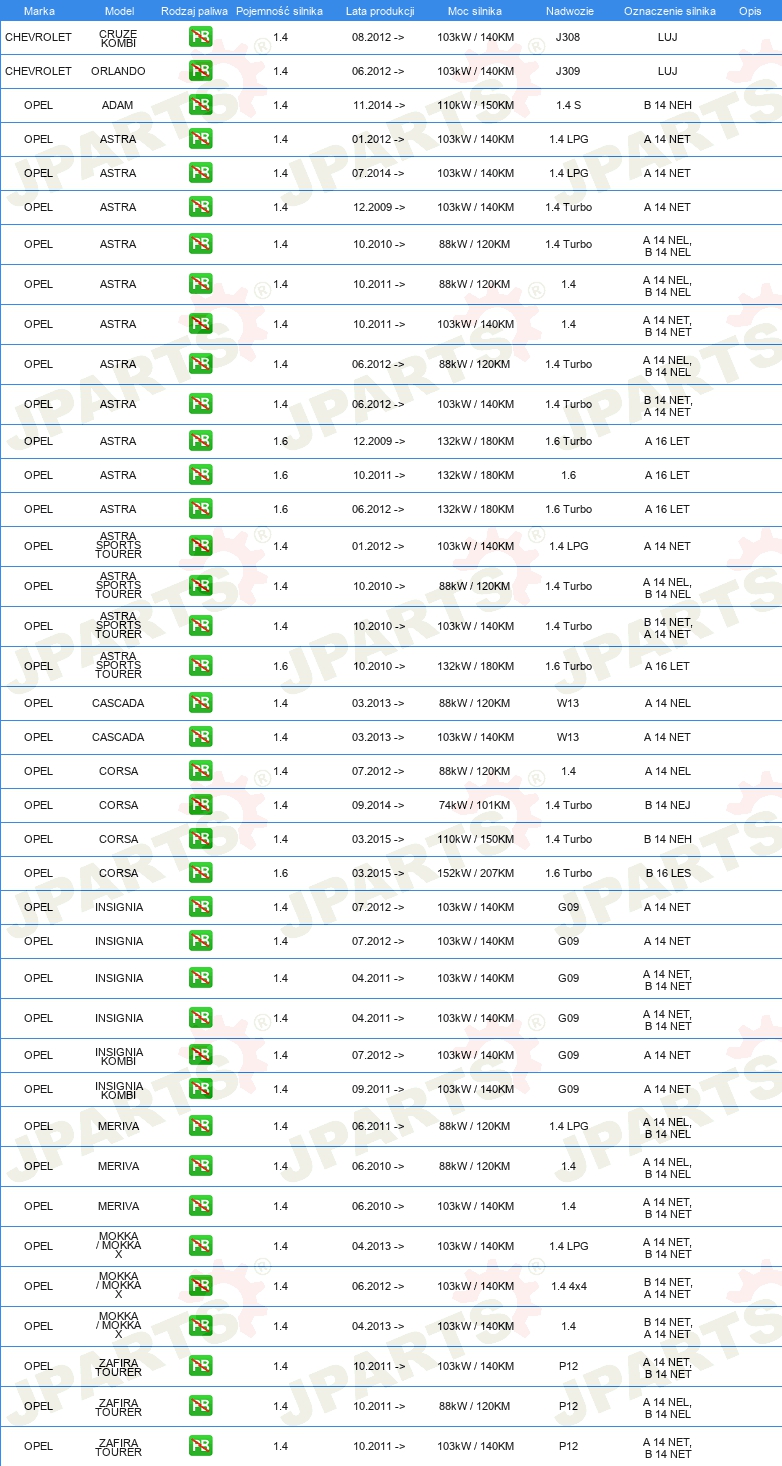Click the J308 body code cell
The image size is (782, 1466).
(568, 37)
